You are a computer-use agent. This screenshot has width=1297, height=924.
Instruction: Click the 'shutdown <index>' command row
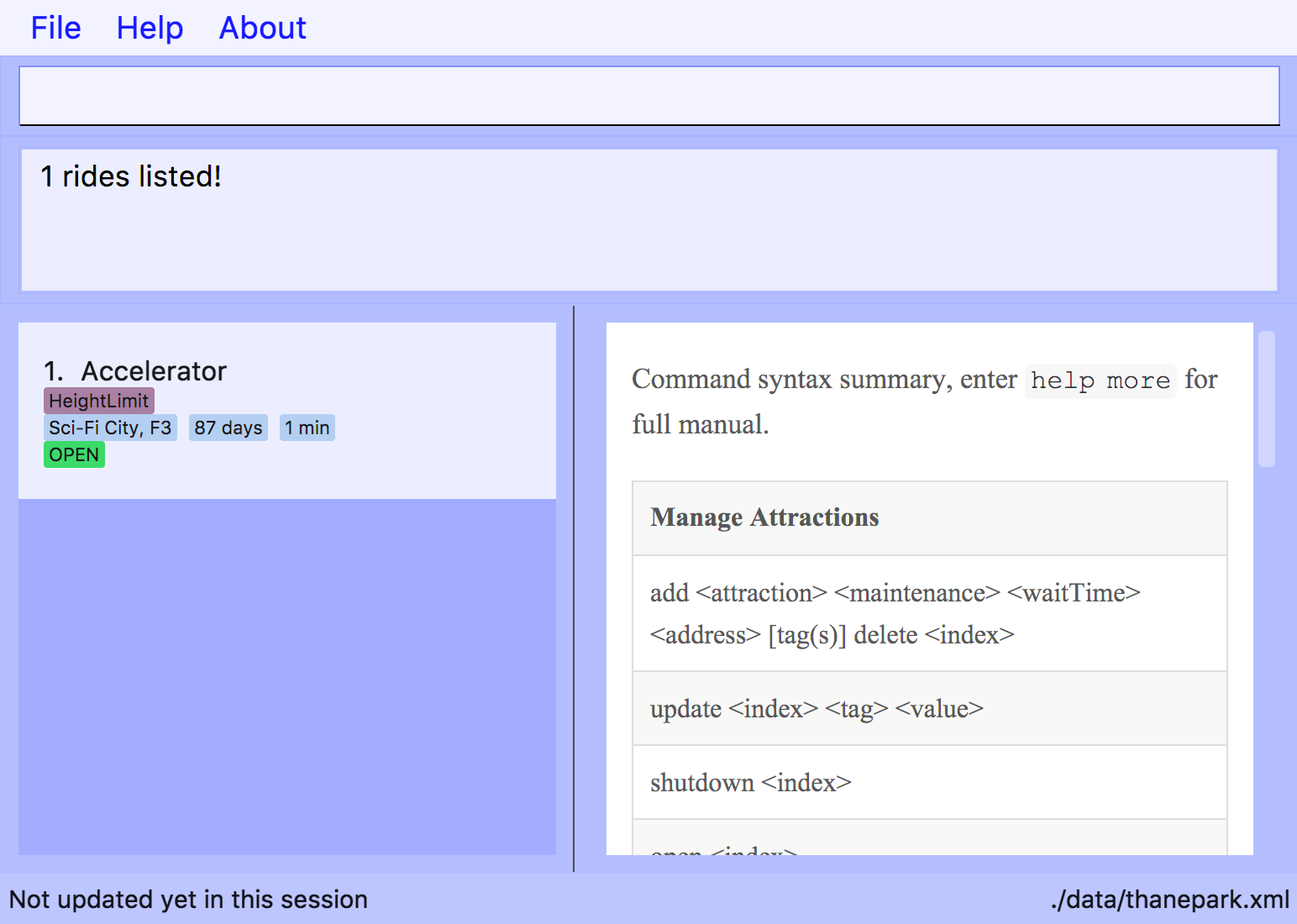[x=930, y=782]
